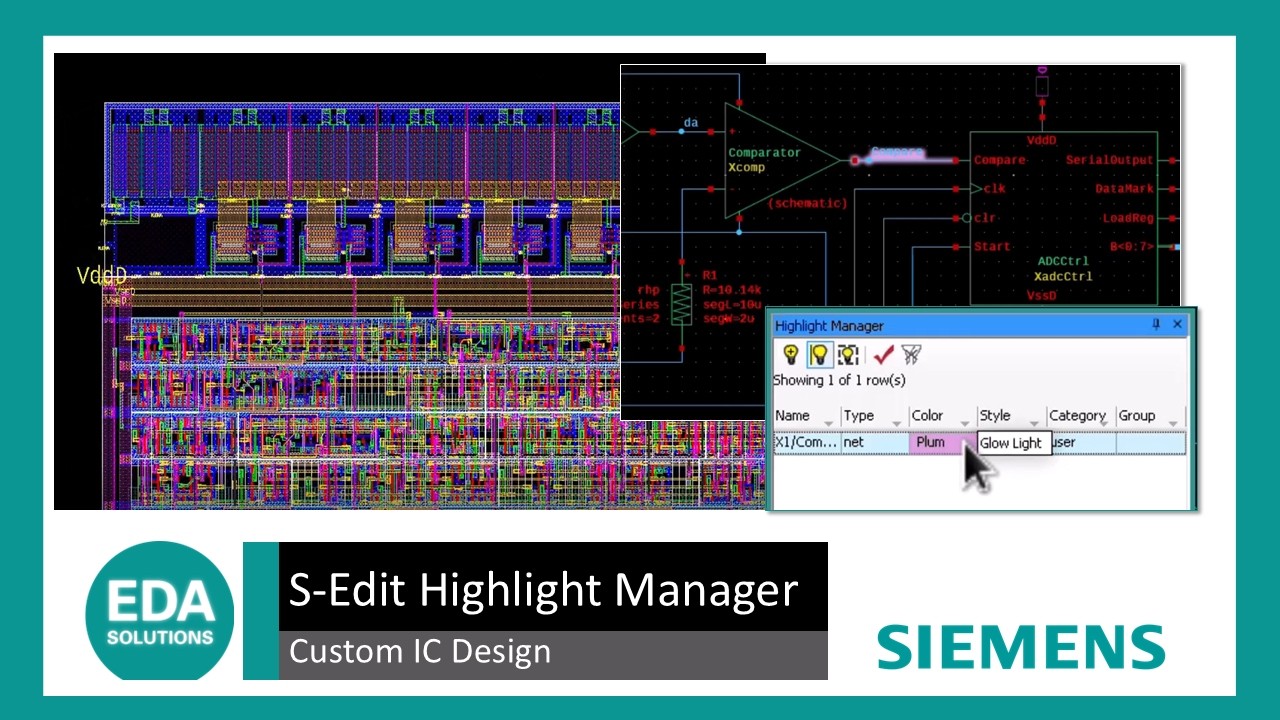Click the red checkmark icon
Viewport: 1280px width, 720px height.
pyautogui.click(x=883, y=354)
